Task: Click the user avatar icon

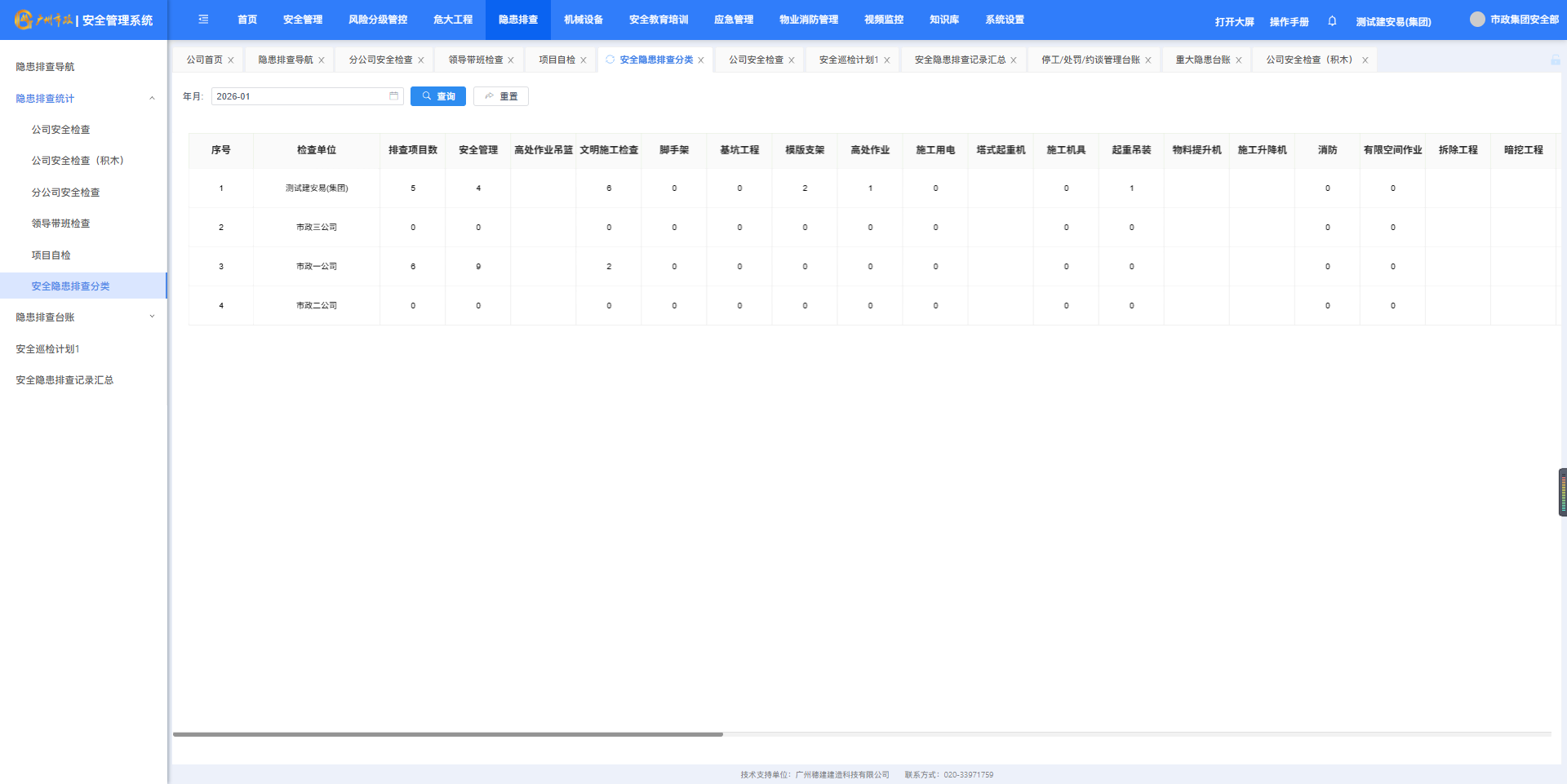Action: [x=1476, y=20]
